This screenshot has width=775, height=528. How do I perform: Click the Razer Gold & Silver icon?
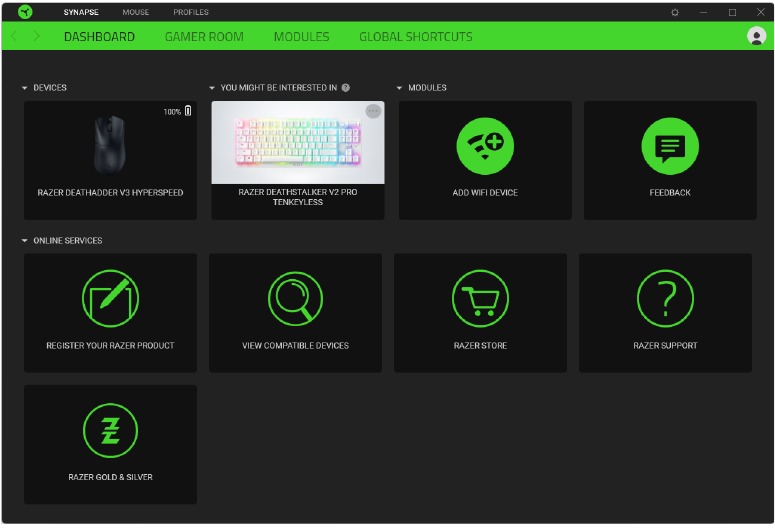(110, 430)
